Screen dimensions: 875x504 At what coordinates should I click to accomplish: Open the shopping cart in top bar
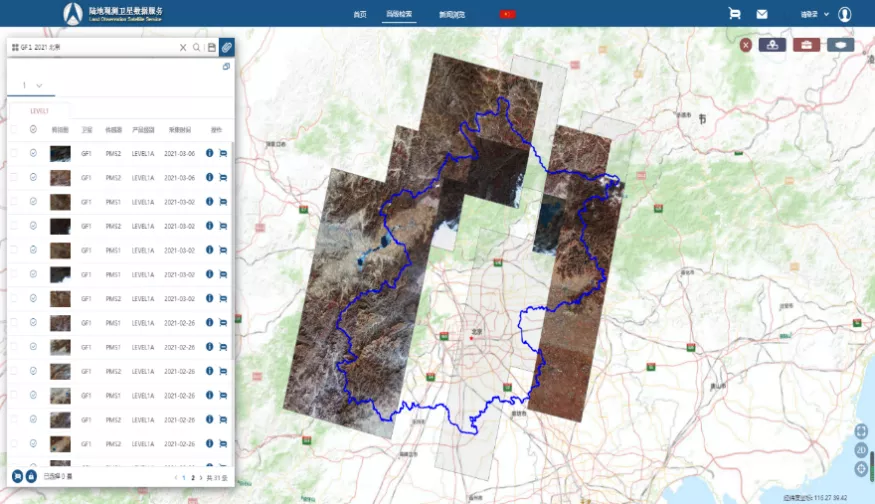(735, 14)
